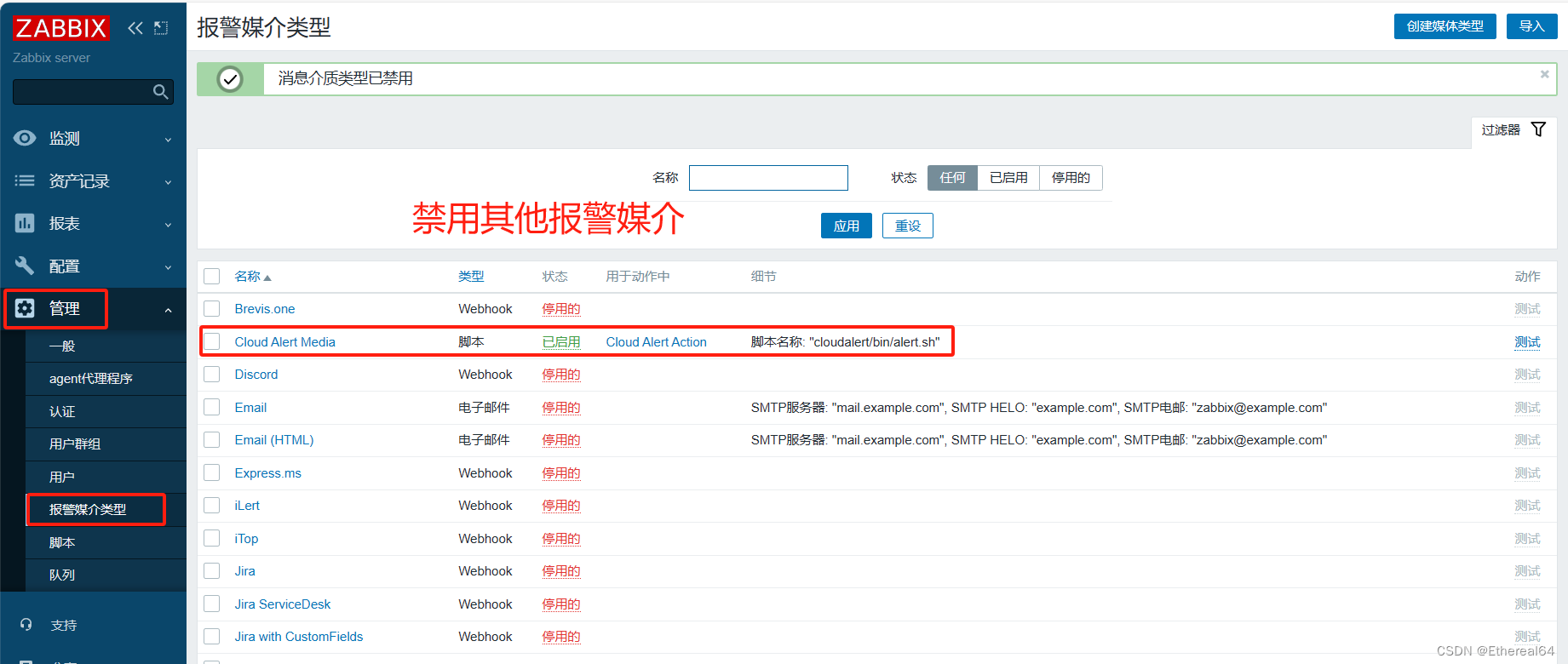Screen dimensions: 1568x664
Task: Sort by 类型 column header
Action: point(471,277)
